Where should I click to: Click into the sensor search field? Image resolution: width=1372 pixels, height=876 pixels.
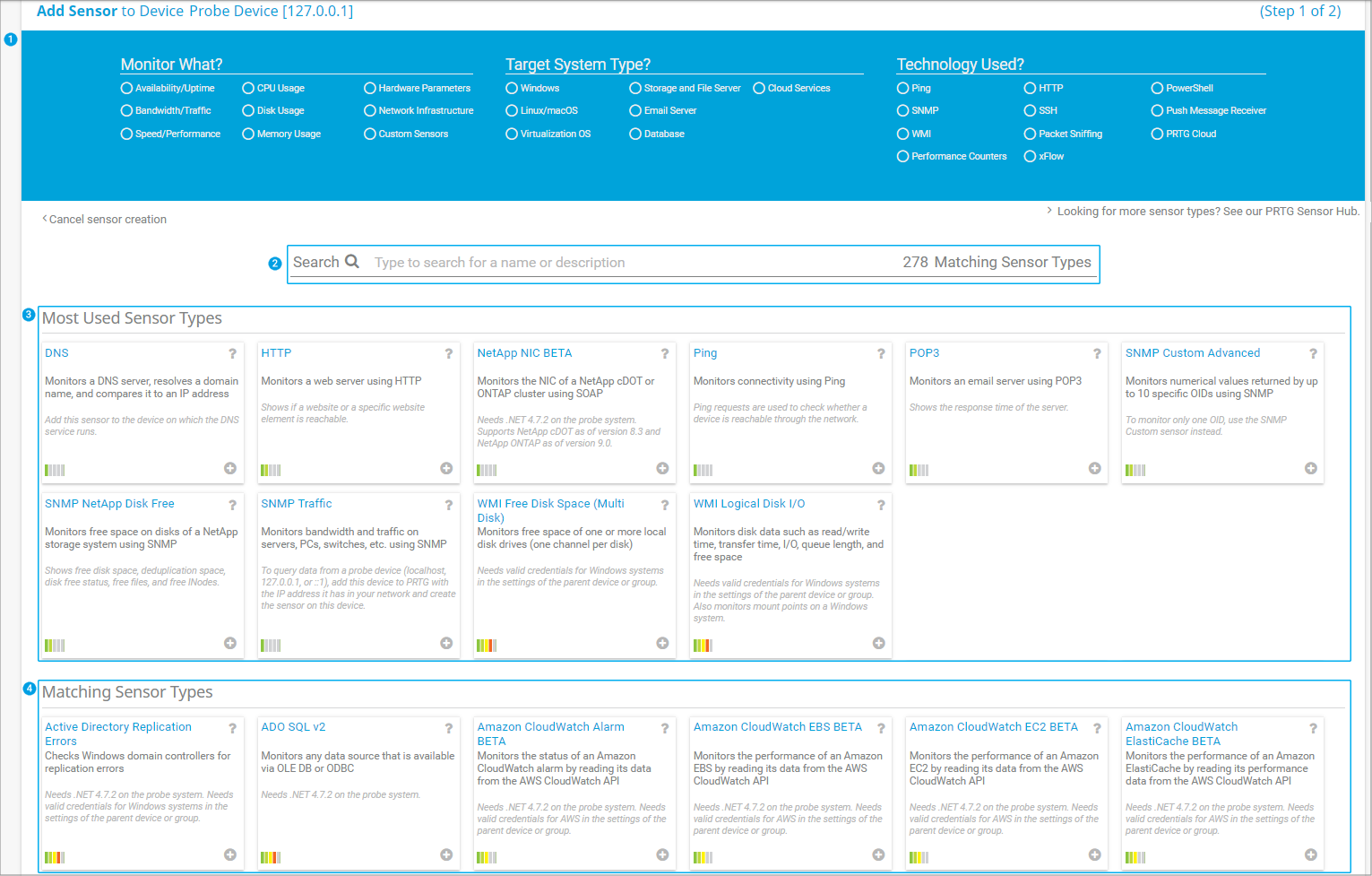pyautogui.click(x=627, y=263)
